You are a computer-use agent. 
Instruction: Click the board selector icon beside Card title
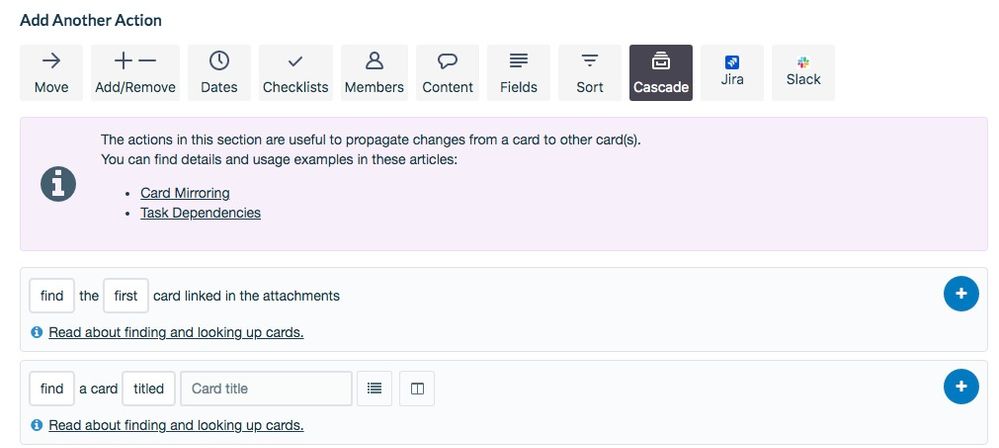click(417, 389)
